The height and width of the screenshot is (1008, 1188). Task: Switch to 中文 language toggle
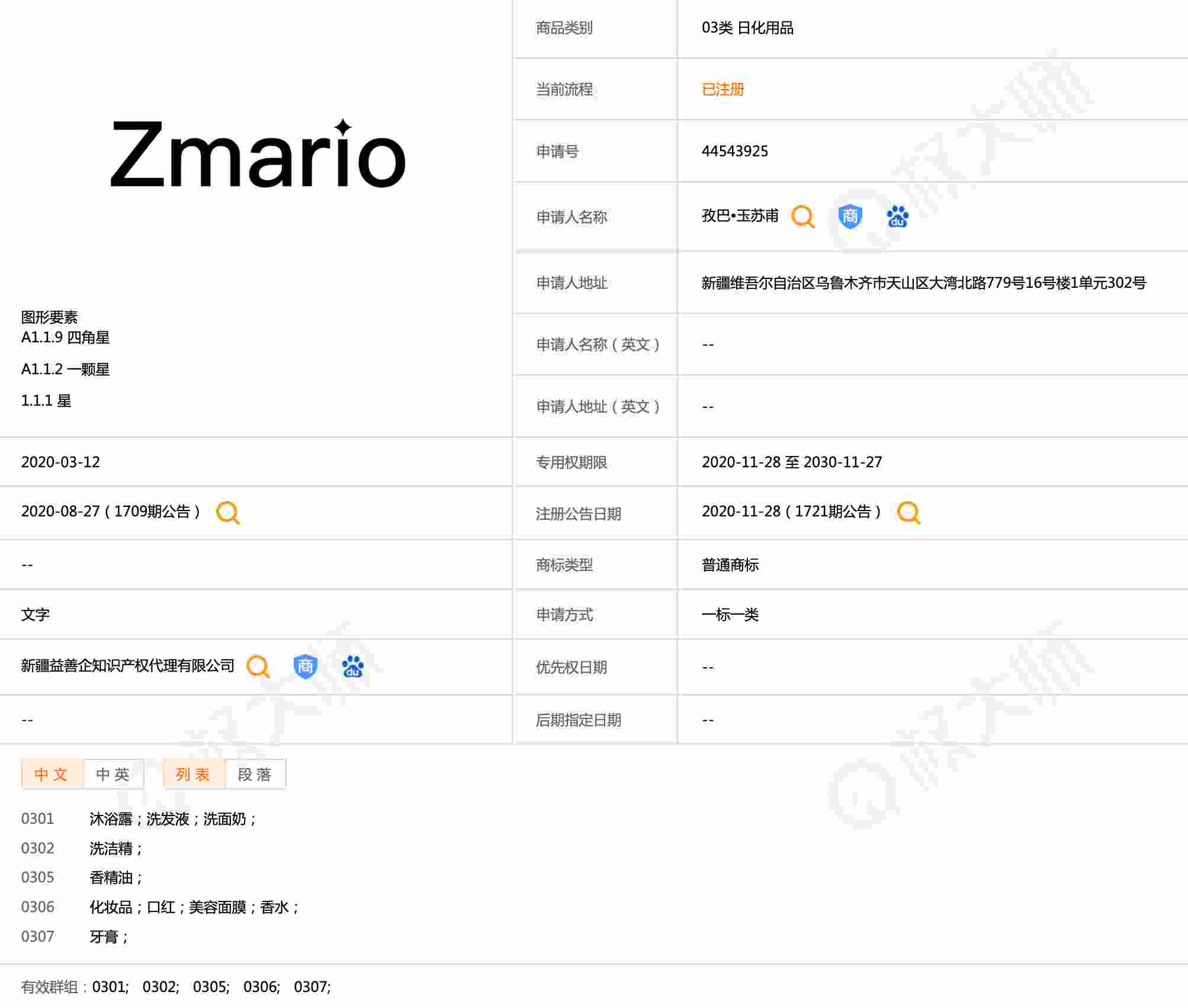click(52, 774)
